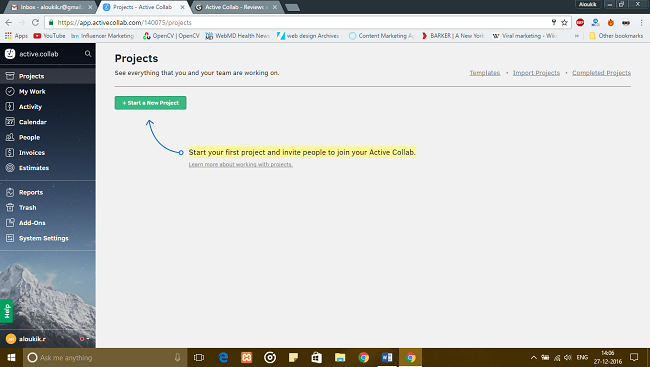Open the YouTube bookmark
The image size is (650, 367).
(49, 36)
